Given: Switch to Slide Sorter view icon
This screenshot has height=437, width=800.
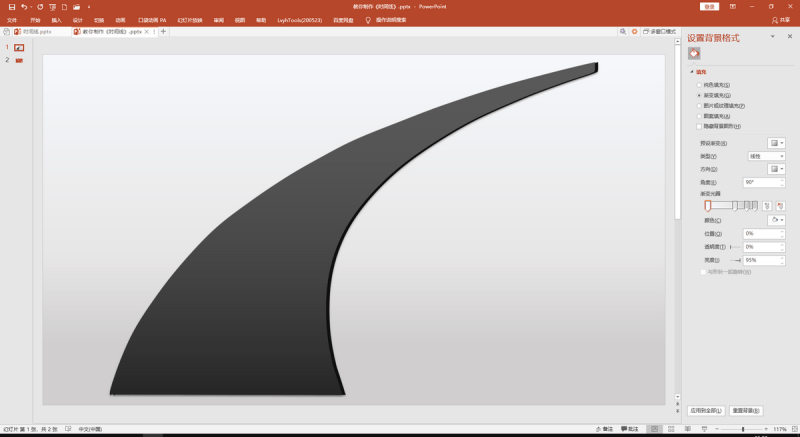Looking at the screenshot, I should pyautogui.click(x=671, y=429).
